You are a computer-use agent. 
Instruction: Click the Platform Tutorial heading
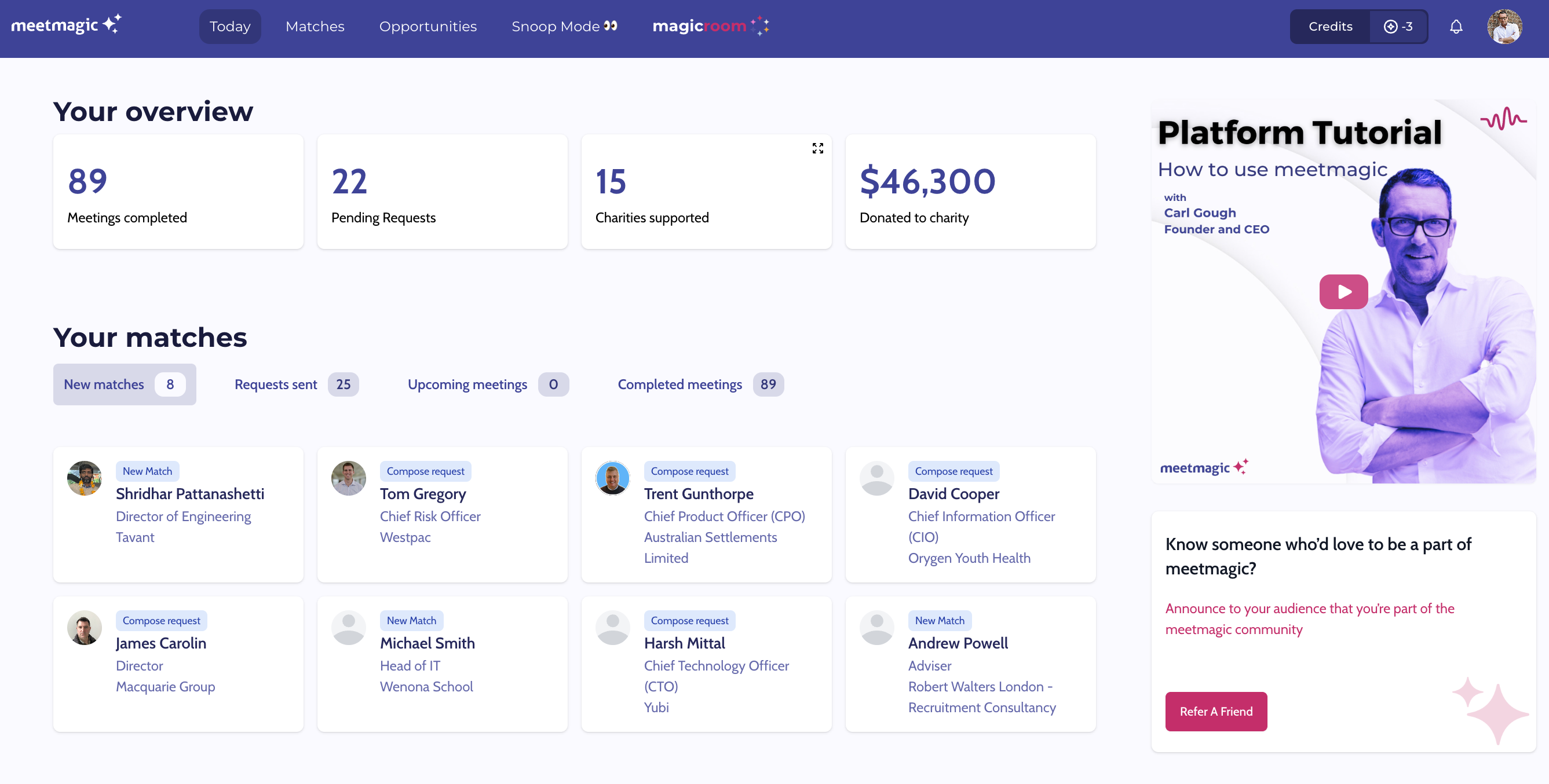pyautogui.click(x=1299, y=132)
